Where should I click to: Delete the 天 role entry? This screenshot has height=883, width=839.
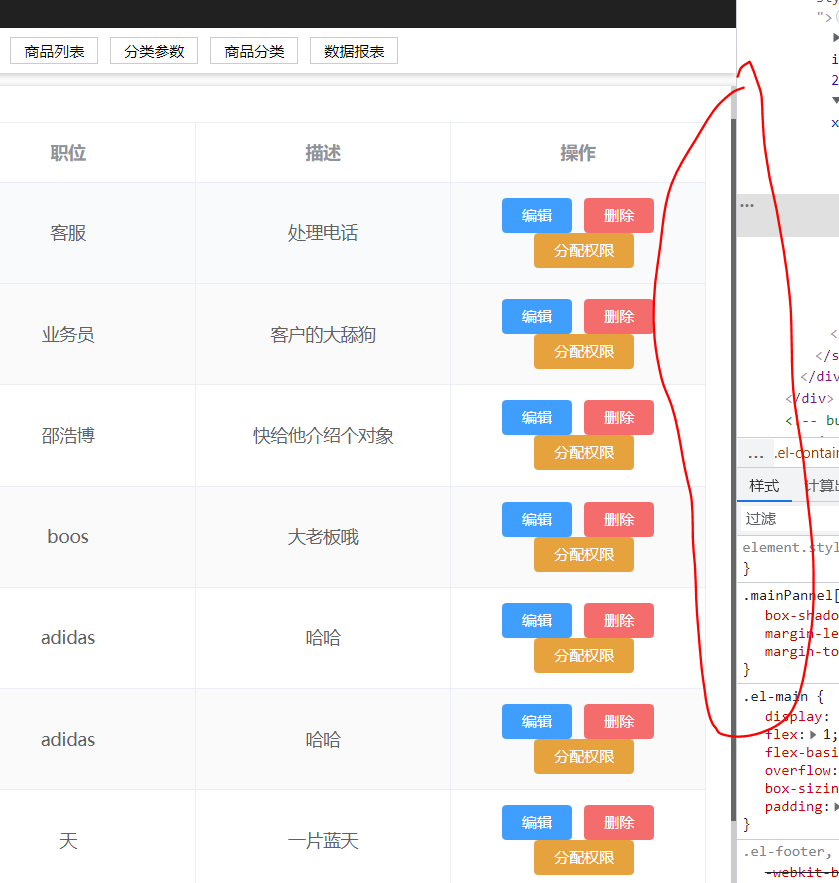(x=618, y=822)
